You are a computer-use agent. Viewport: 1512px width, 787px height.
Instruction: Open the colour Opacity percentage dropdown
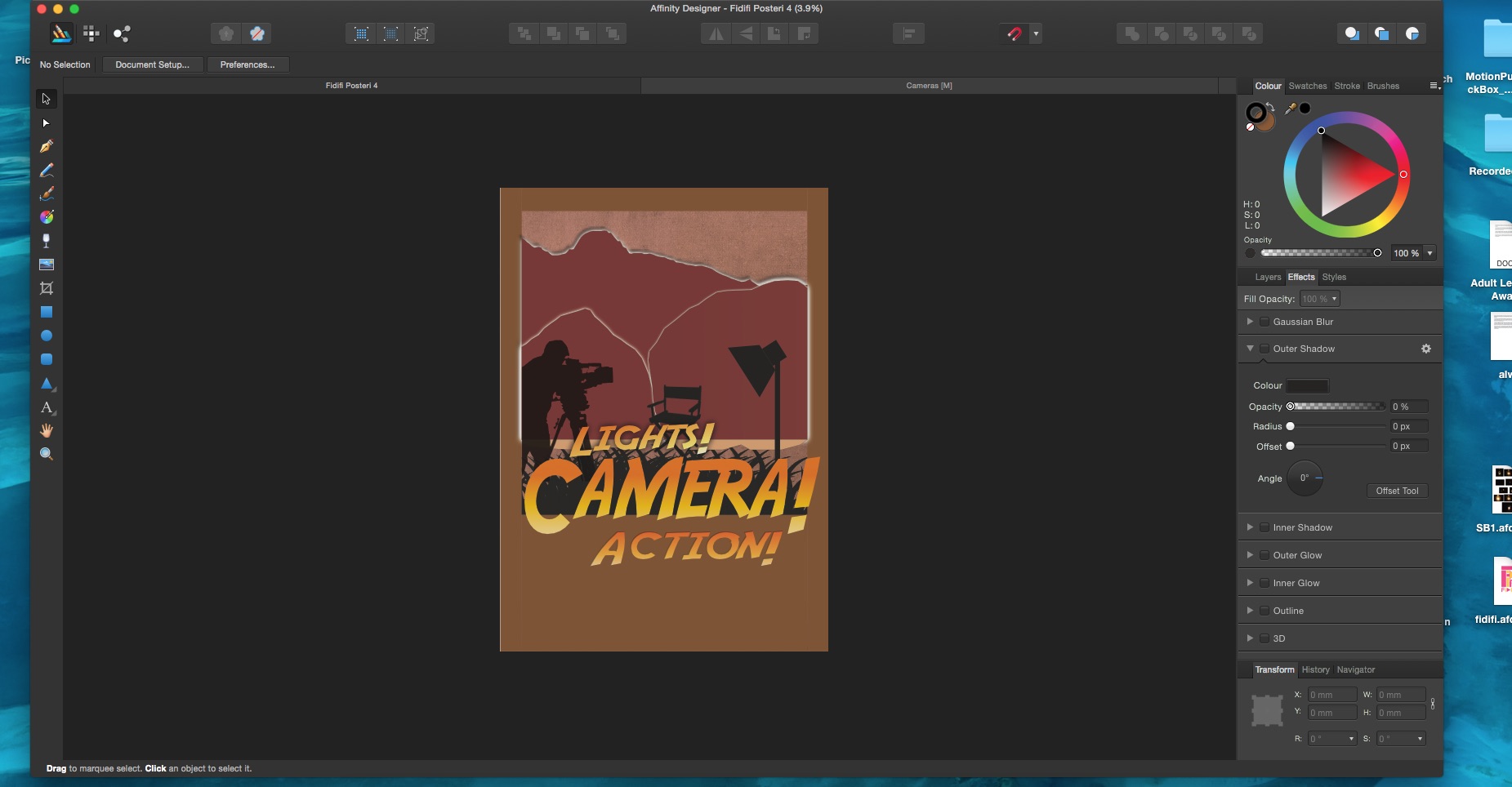pos(1429,253)
